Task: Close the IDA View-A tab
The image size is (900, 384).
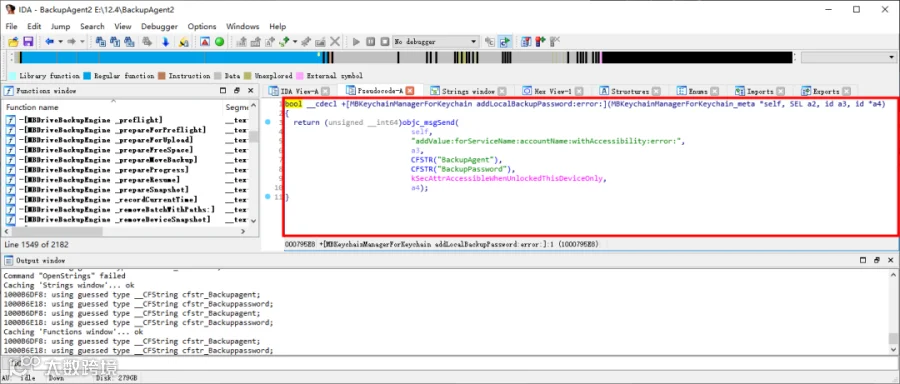Action: [x=325, y=91]
